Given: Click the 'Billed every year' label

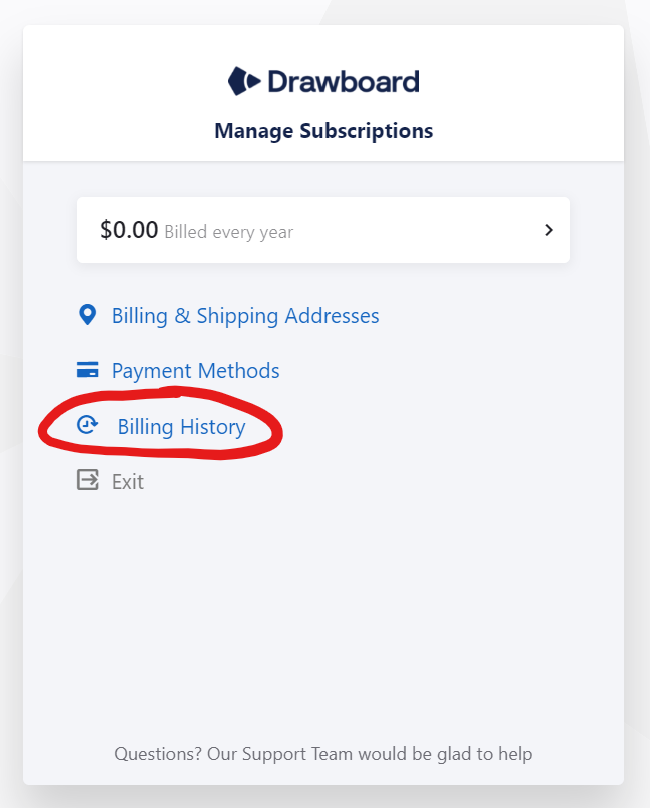Looking at the screenshot, I should [x=228, y=232].
